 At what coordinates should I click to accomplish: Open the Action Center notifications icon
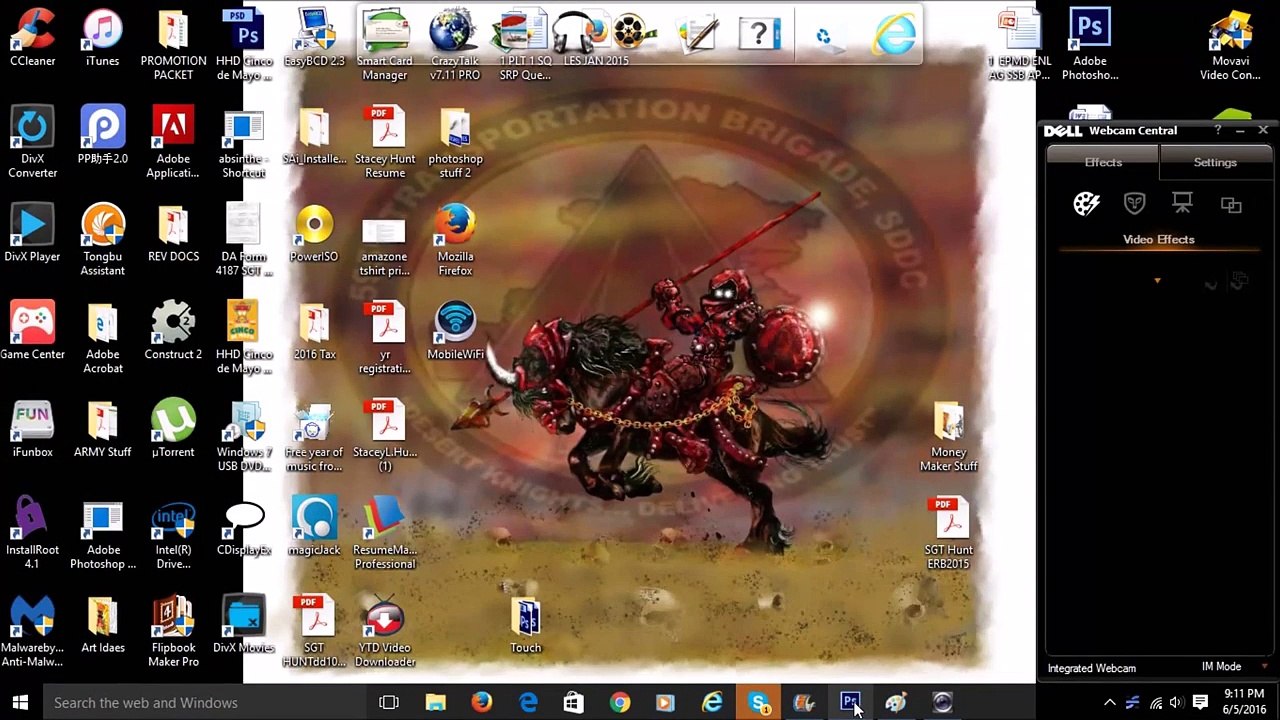1200,702
